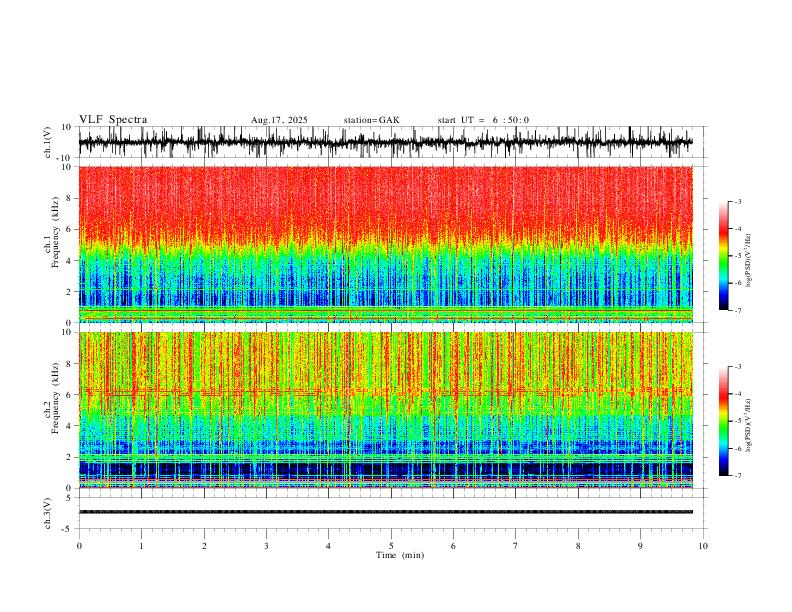The height and width of the screenshot is (612, 792).
Task: Click ch.1 spectrogram frequency tick "8"
Action: click(70, 198)
